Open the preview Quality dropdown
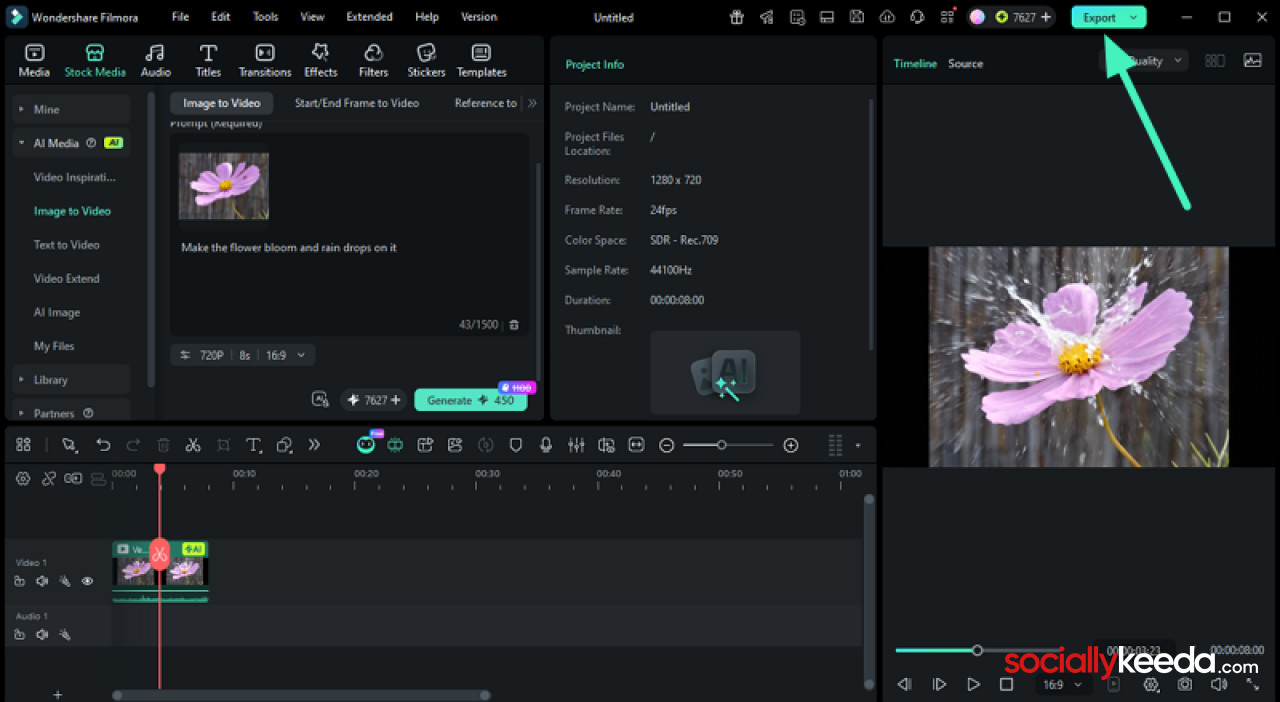 click(1144, 61)
